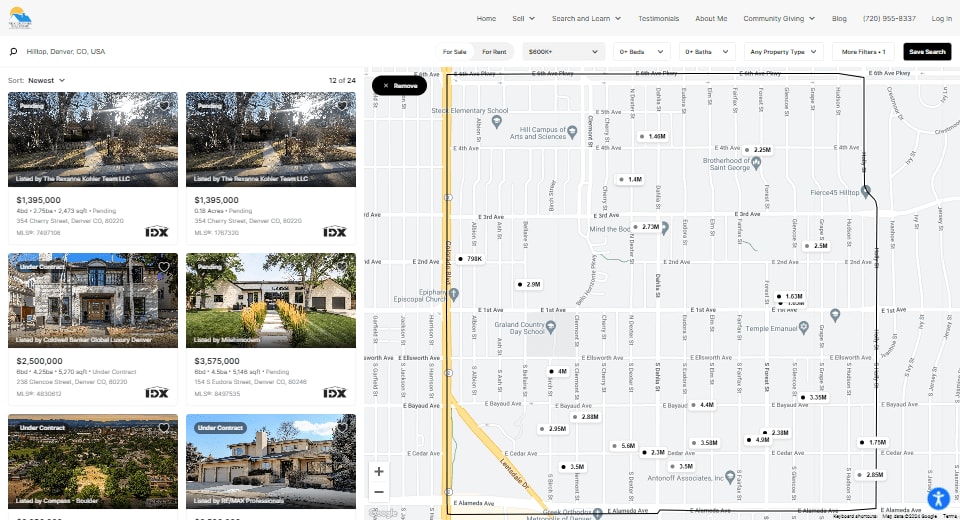Click the Steck Elementary School map pin
The height and width of the screenshot is (520, 960).
coord(497,121)
